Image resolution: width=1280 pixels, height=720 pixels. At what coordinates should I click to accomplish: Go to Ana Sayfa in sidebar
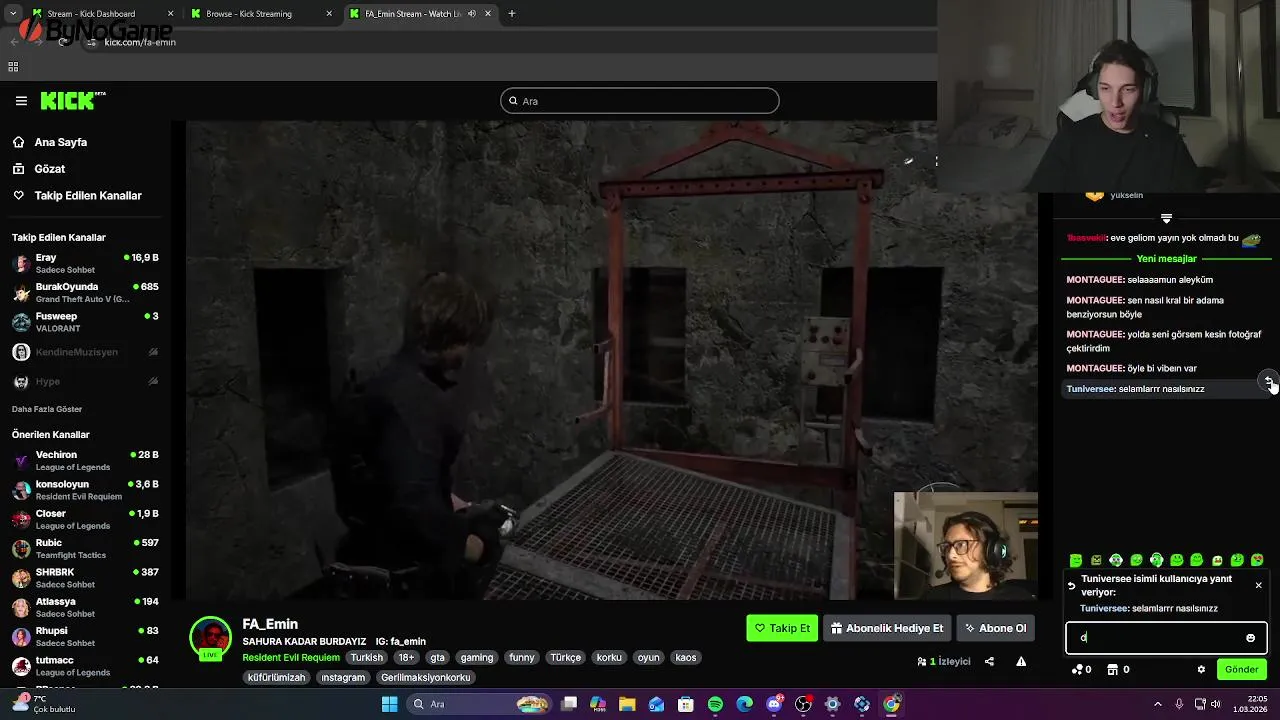(x=60, y=142)
